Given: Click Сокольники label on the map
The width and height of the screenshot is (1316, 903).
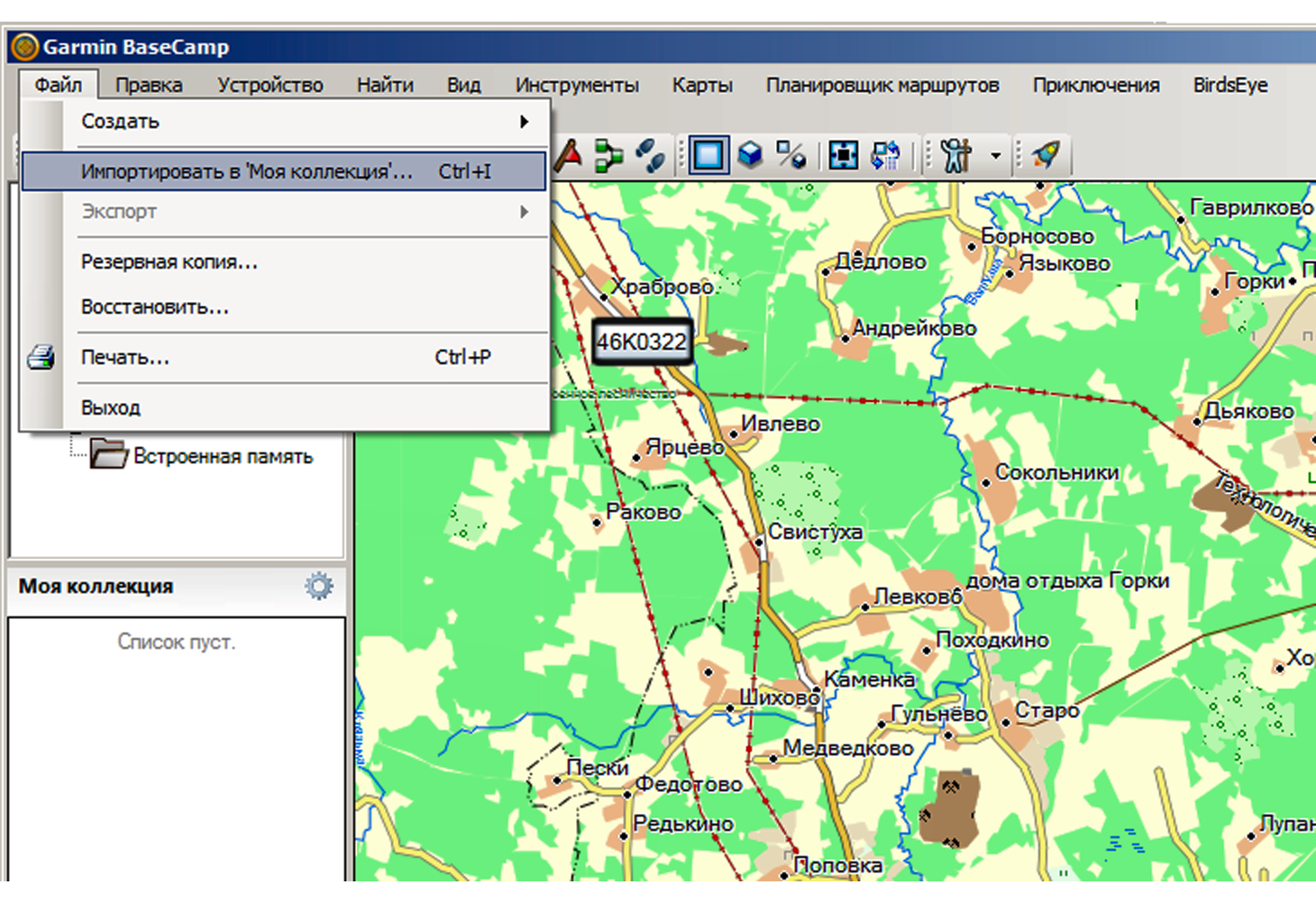Looking at the screenshot, I should pyautogui.click(x=1056, y=472).
